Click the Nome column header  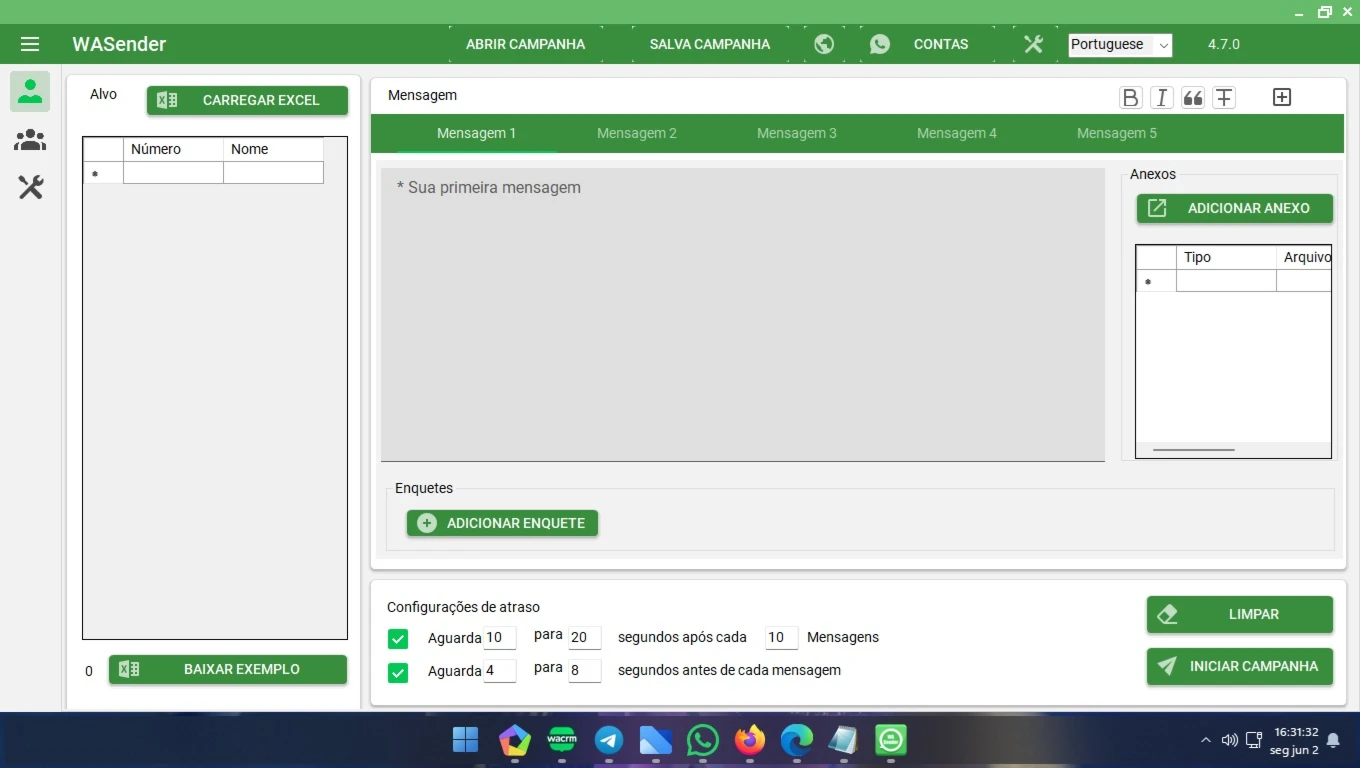pyautogui.click(x=273, y=149)
